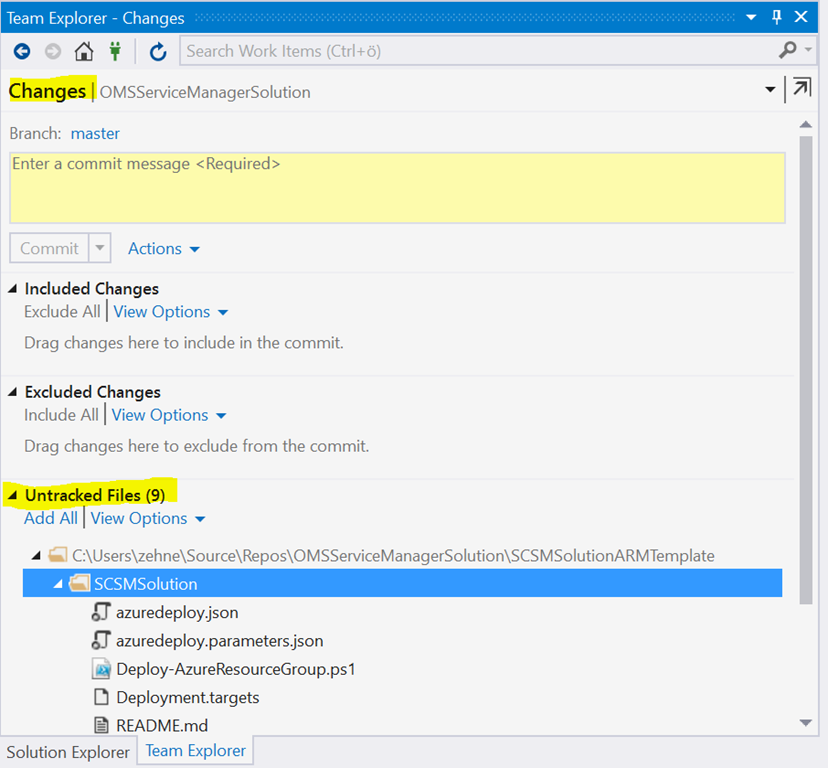Select the Deploy-AzureResourceGroup.ps1 file

coord(235,669)
